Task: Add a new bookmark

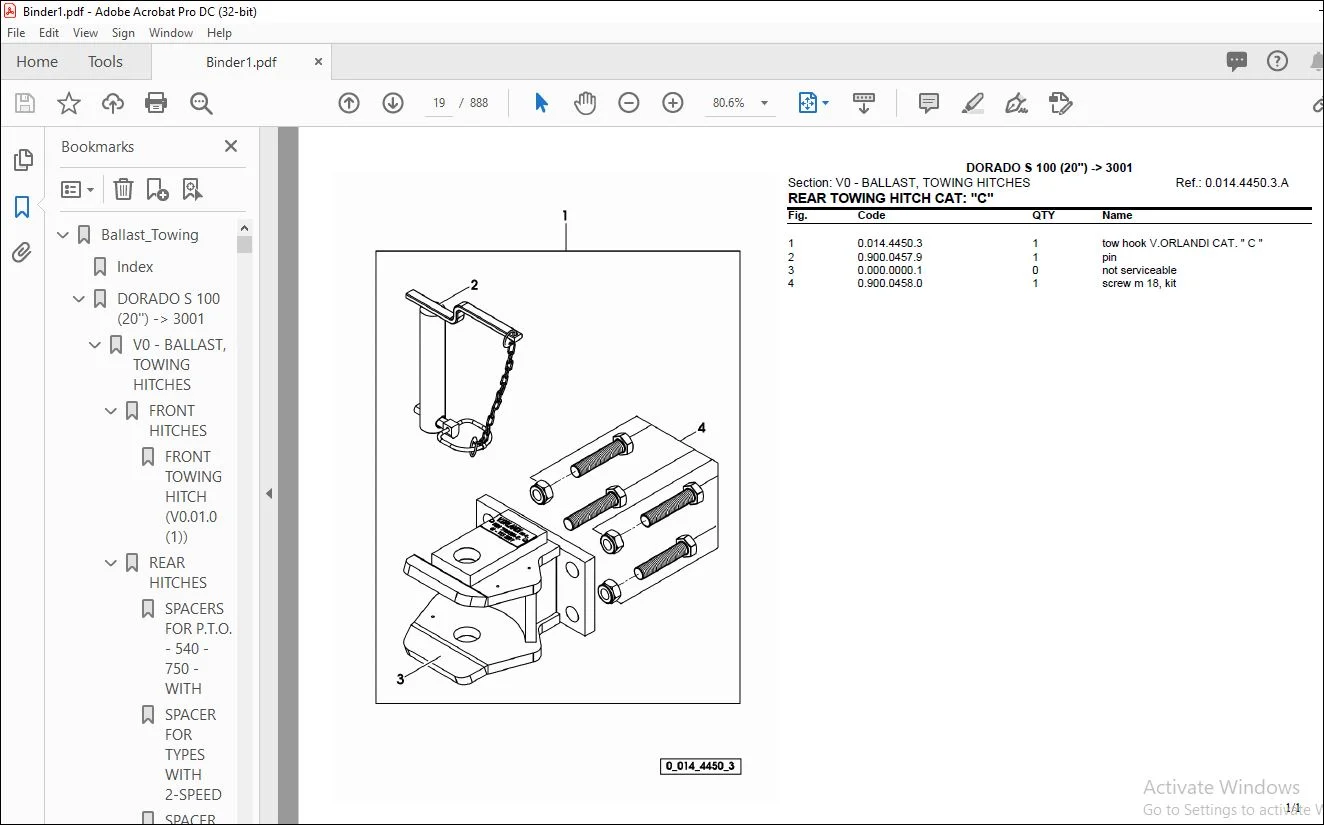Action: click(158, 189)
